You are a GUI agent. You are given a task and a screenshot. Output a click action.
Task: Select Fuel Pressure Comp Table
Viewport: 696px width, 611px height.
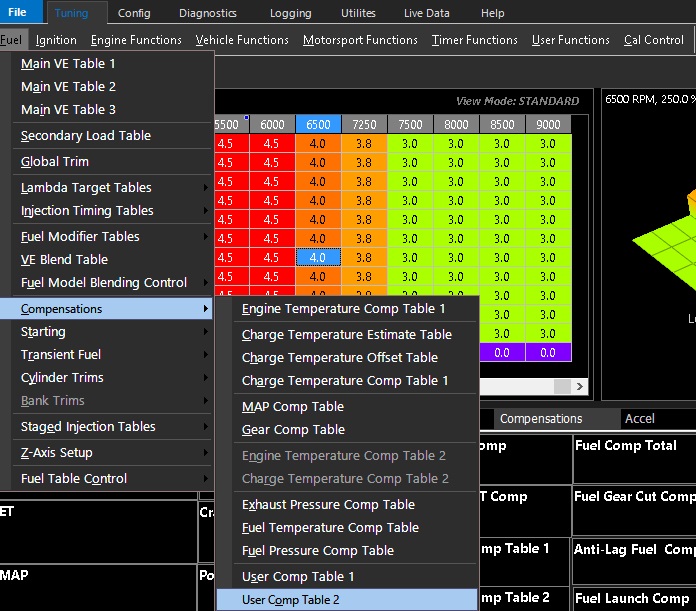tap(318, 550)
